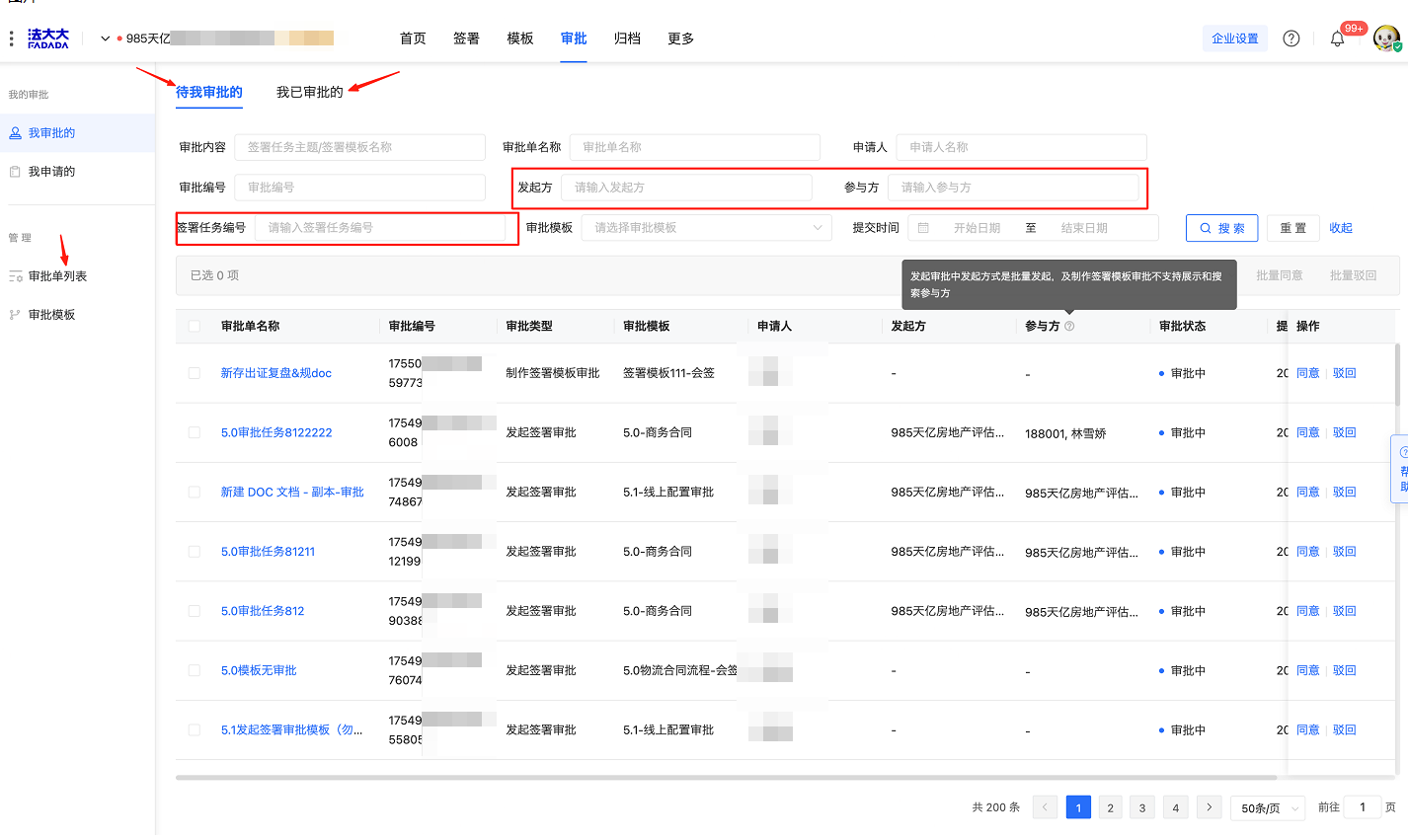The image size is (1408, 840).
Task: Click the 我审批的 sidebar person icon
Action: [x=15, y=132]
